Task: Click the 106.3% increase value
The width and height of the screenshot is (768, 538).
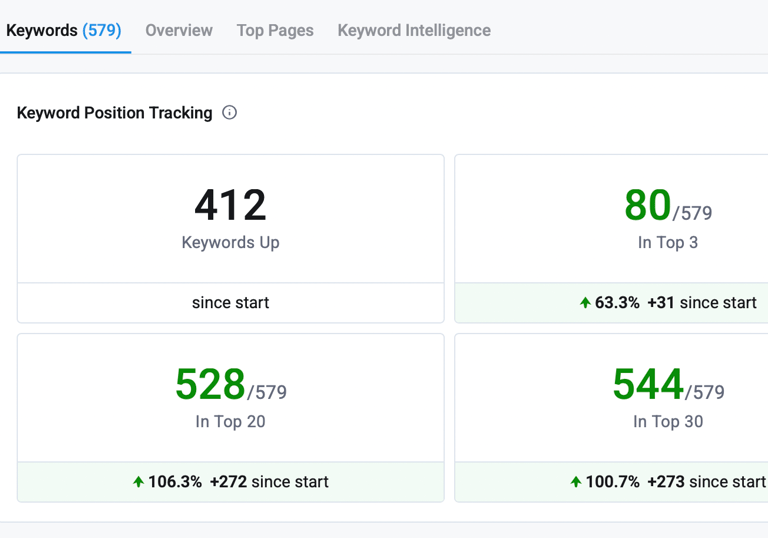Action: 175,482
